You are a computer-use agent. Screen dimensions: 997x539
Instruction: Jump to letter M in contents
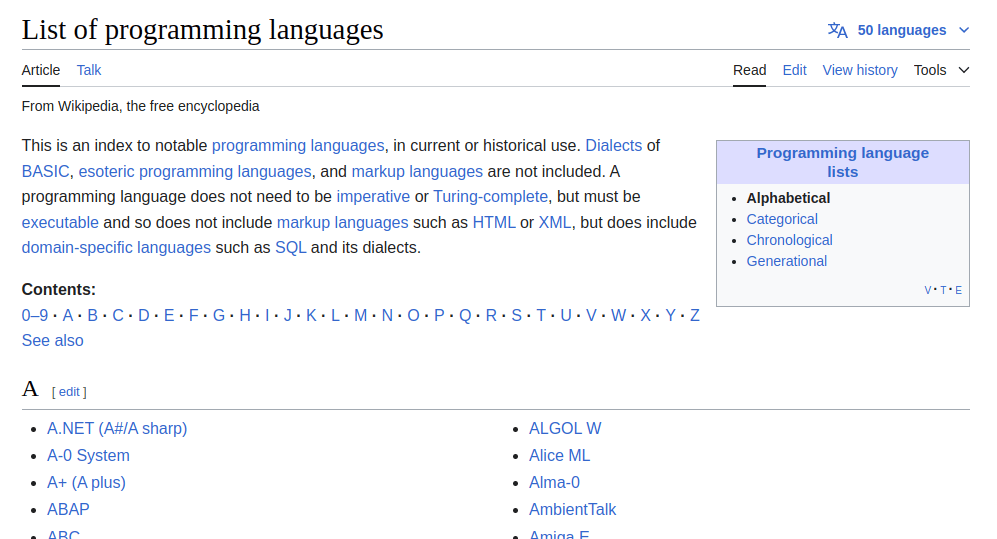click(360, 316)
